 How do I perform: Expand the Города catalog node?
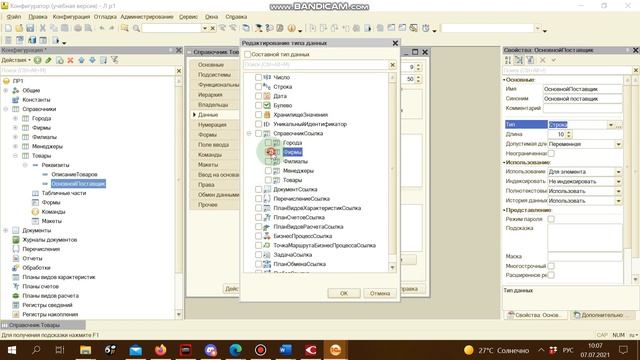pos(15,118)
